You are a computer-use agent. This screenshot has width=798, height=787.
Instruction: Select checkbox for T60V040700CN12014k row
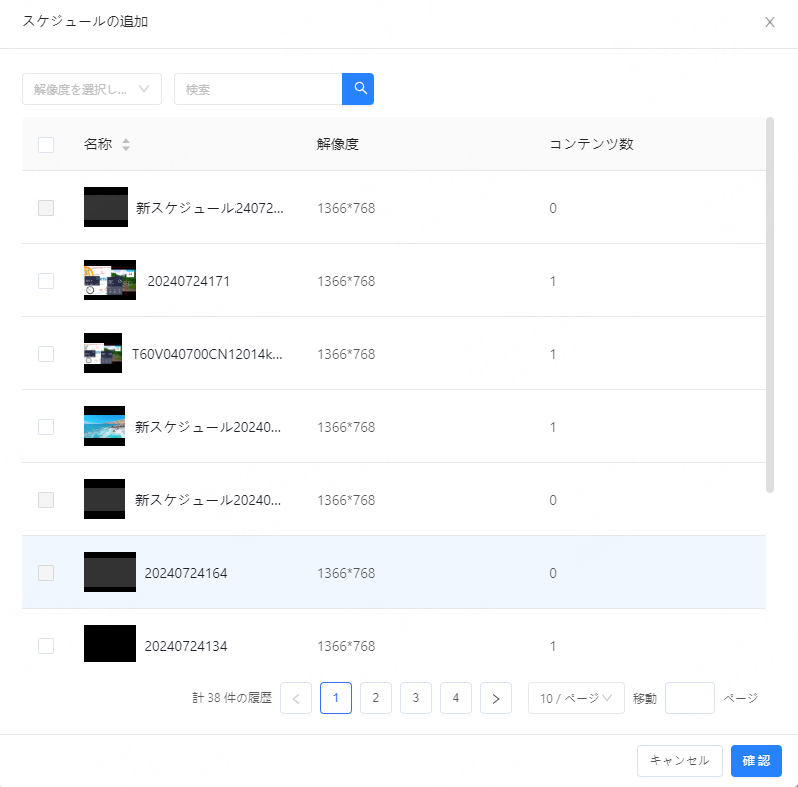pos(46,354)
